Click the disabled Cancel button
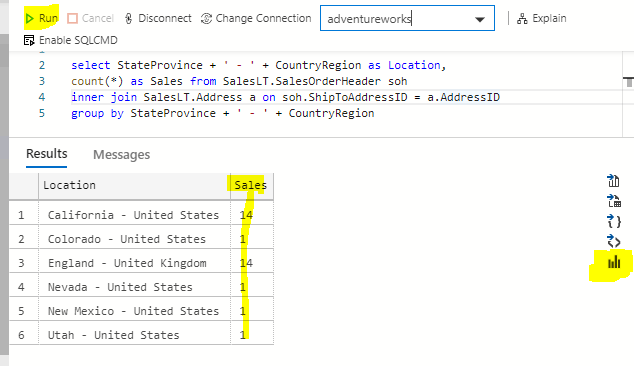 point(91,18)
